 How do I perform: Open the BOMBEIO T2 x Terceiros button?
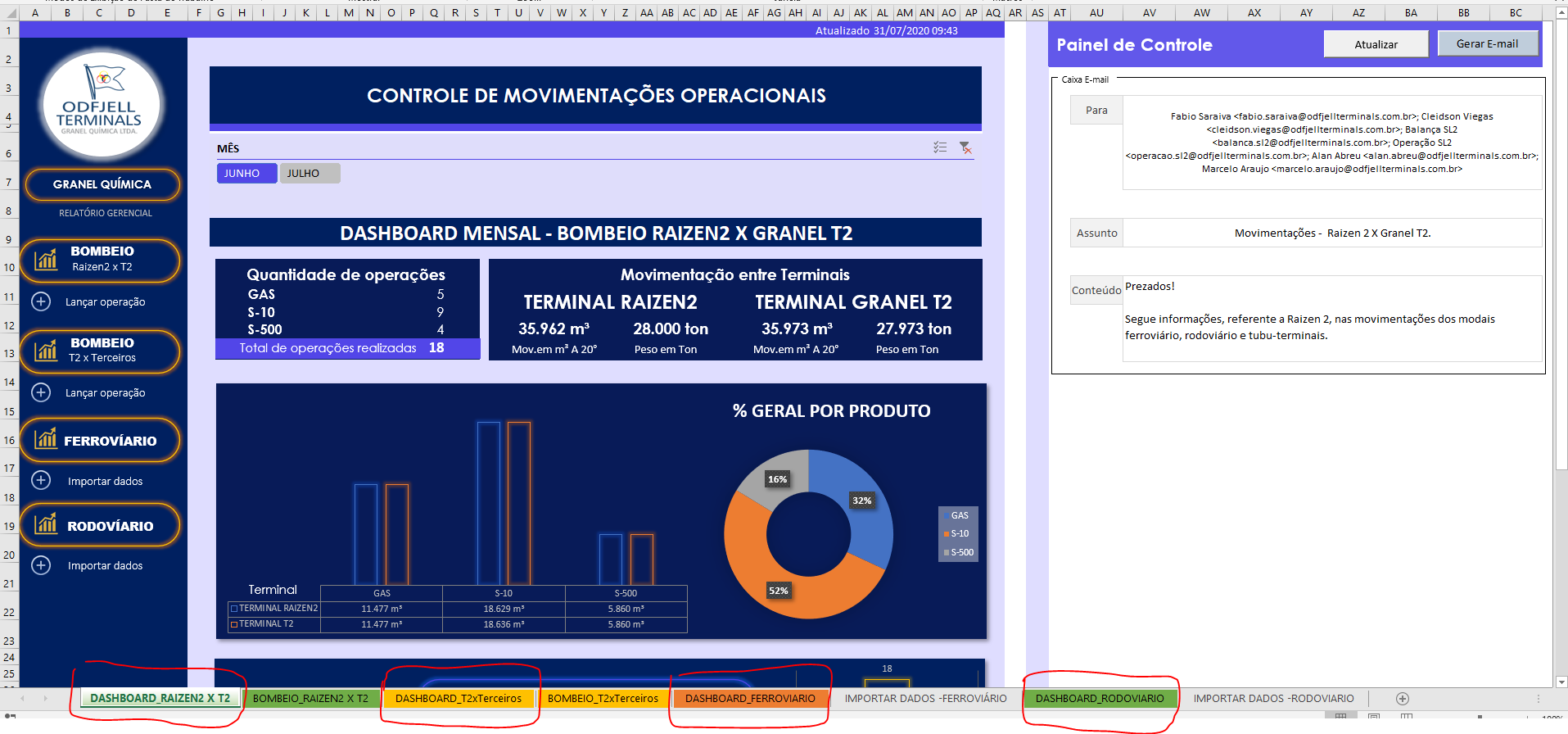point(100,351)
